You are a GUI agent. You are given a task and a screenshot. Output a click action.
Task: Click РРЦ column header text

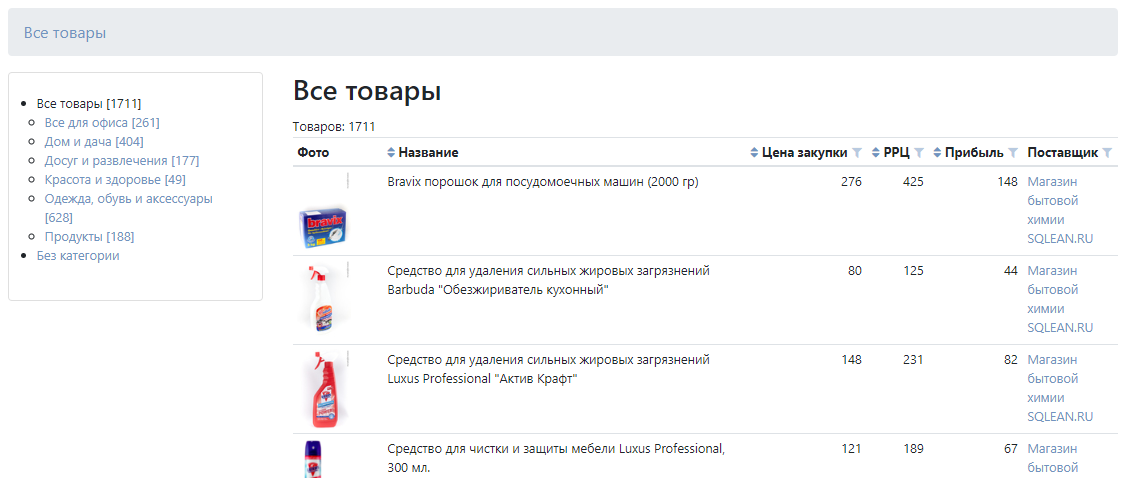pos(897,153)
